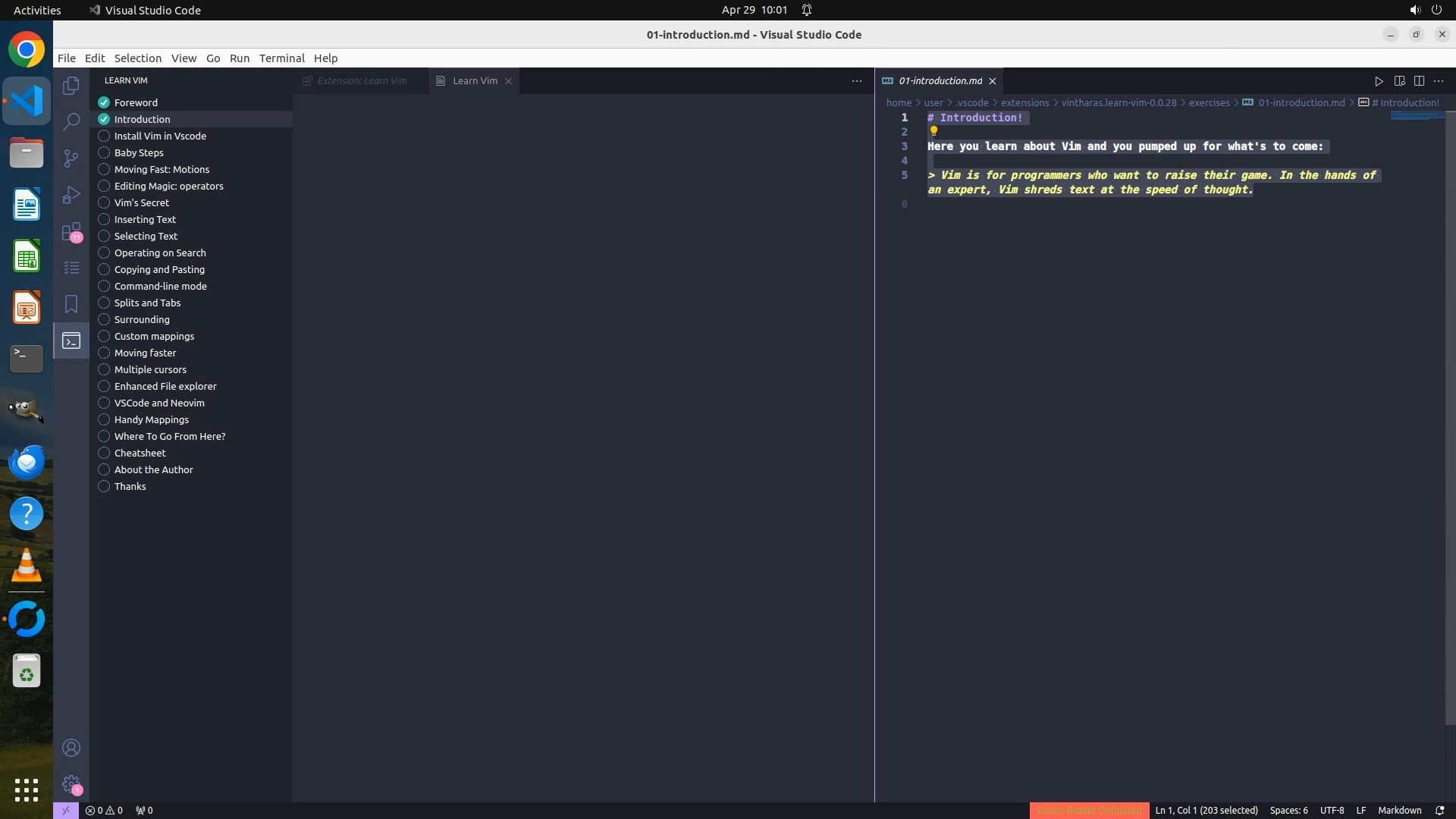Click the Accounts icon in activity bar
Image resolution: width=1456 pixels, height=819 pixels.
[x=71, y=748]
